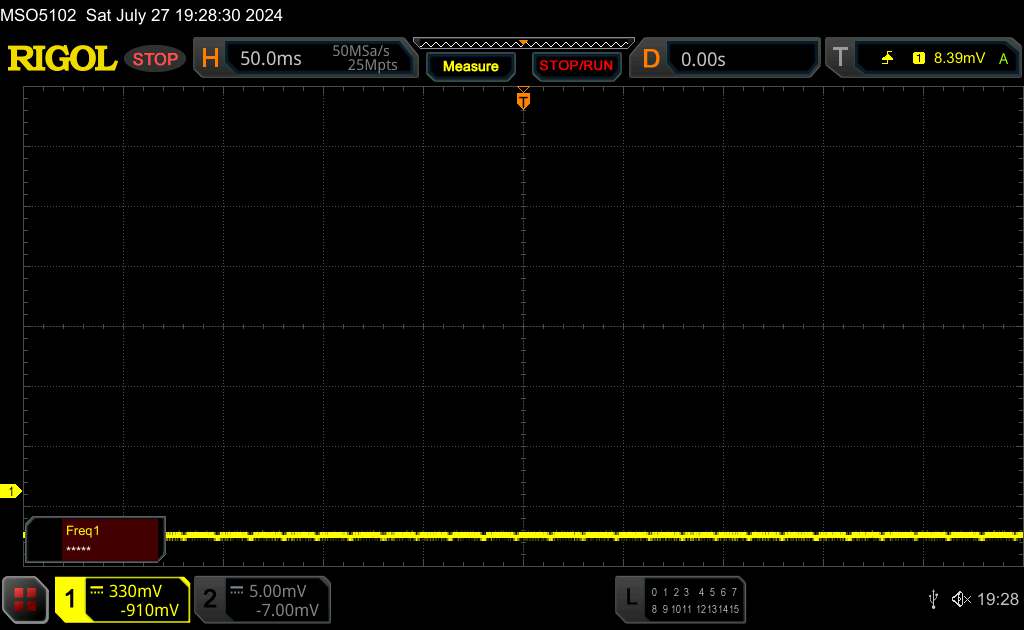Click the channel 1 ground level marker

tap(10, 491)
